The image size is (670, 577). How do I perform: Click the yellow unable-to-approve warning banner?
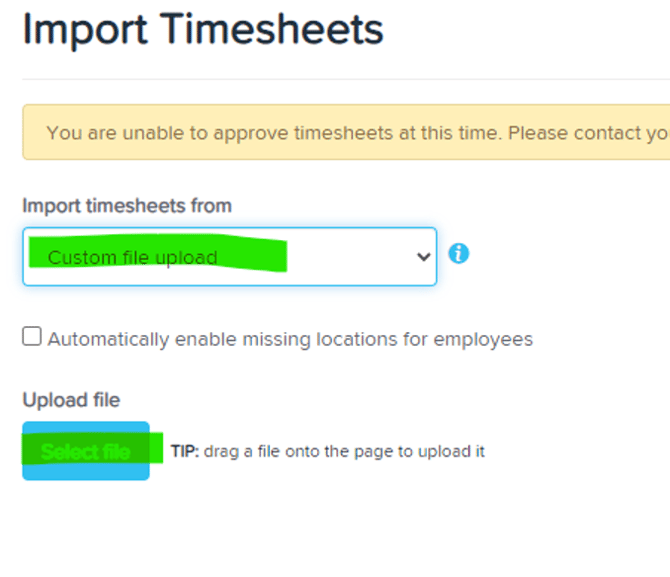(346, 133)
